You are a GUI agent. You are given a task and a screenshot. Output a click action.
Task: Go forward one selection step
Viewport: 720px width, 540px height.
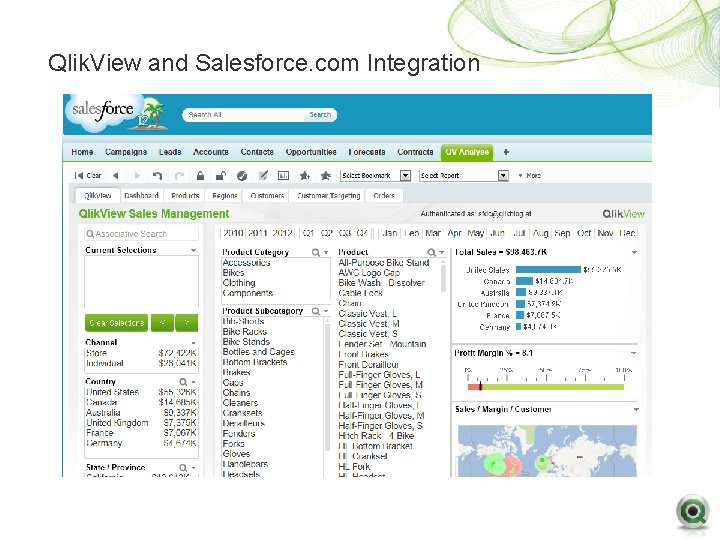[137, 175]
